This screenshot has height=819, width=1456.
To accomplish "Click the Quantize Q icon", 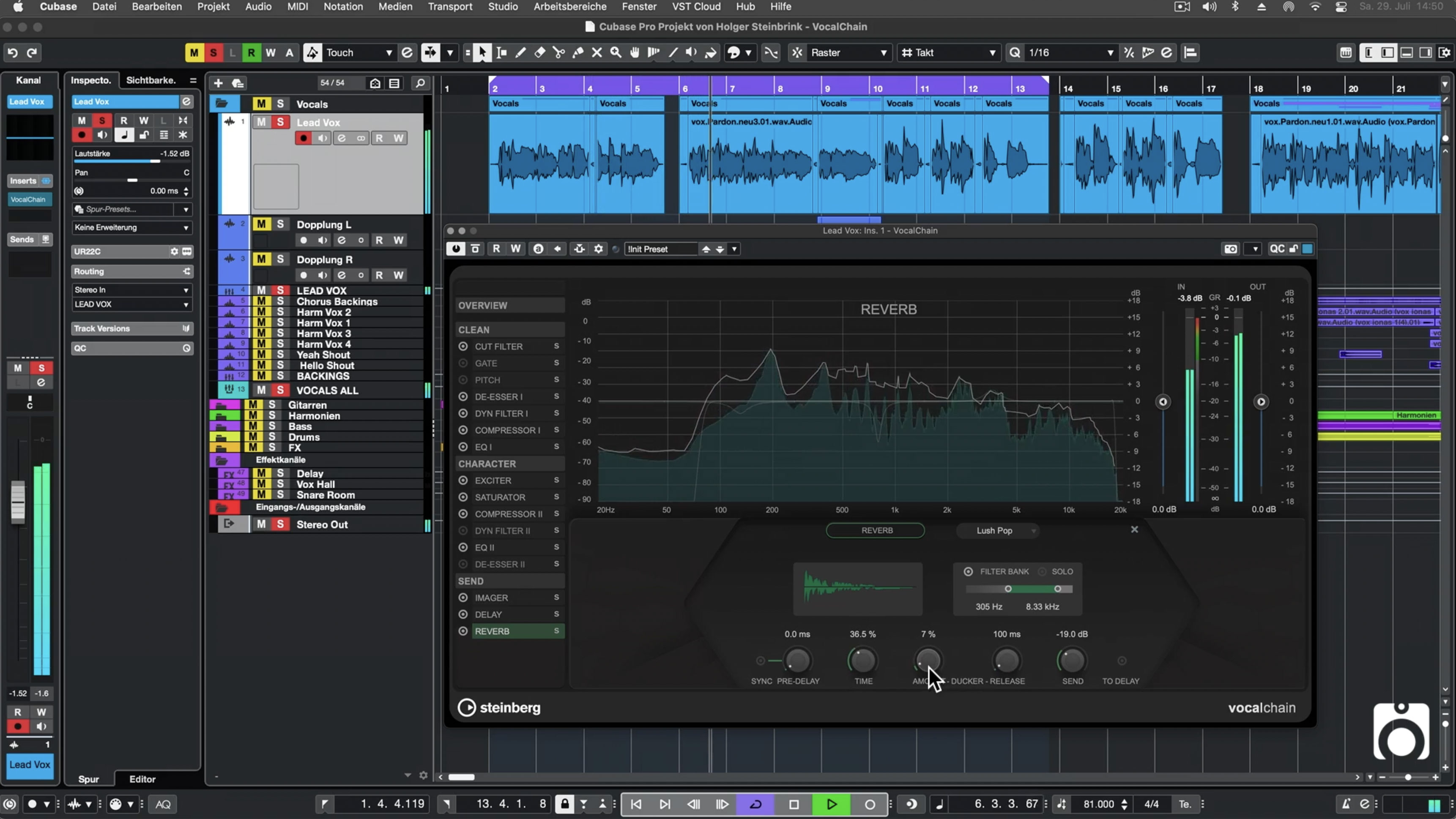I will coord(1015,52).
